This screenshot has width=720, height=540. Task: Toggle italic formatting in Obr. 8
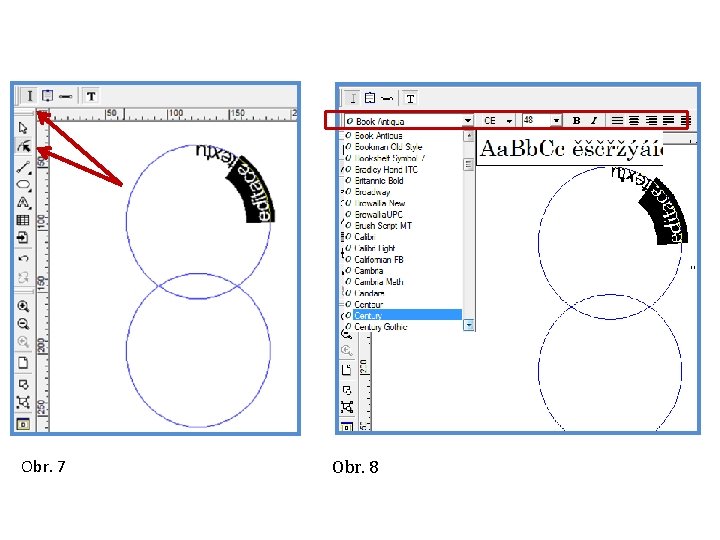[594, 120]
